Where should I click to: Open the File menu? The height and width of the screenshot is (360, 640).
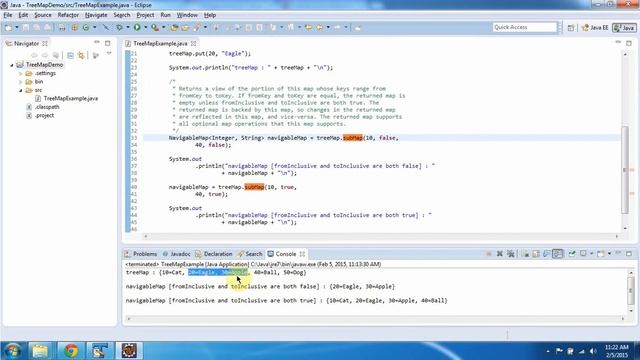[8, 15]
